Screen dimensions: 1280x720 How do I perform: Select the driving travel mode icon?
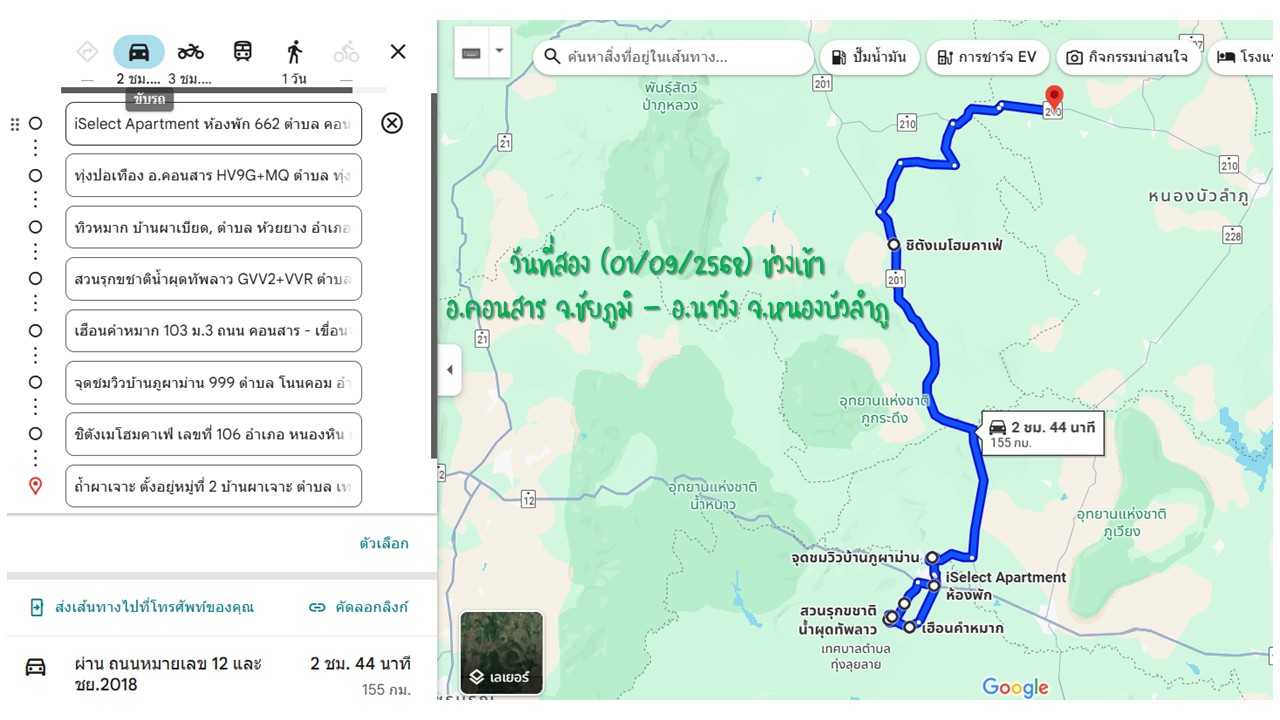click(x=139, y=52)
